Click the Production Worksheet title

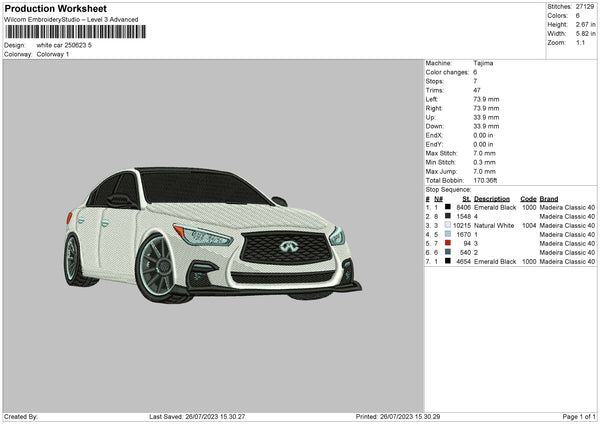[x=55, y=8]
